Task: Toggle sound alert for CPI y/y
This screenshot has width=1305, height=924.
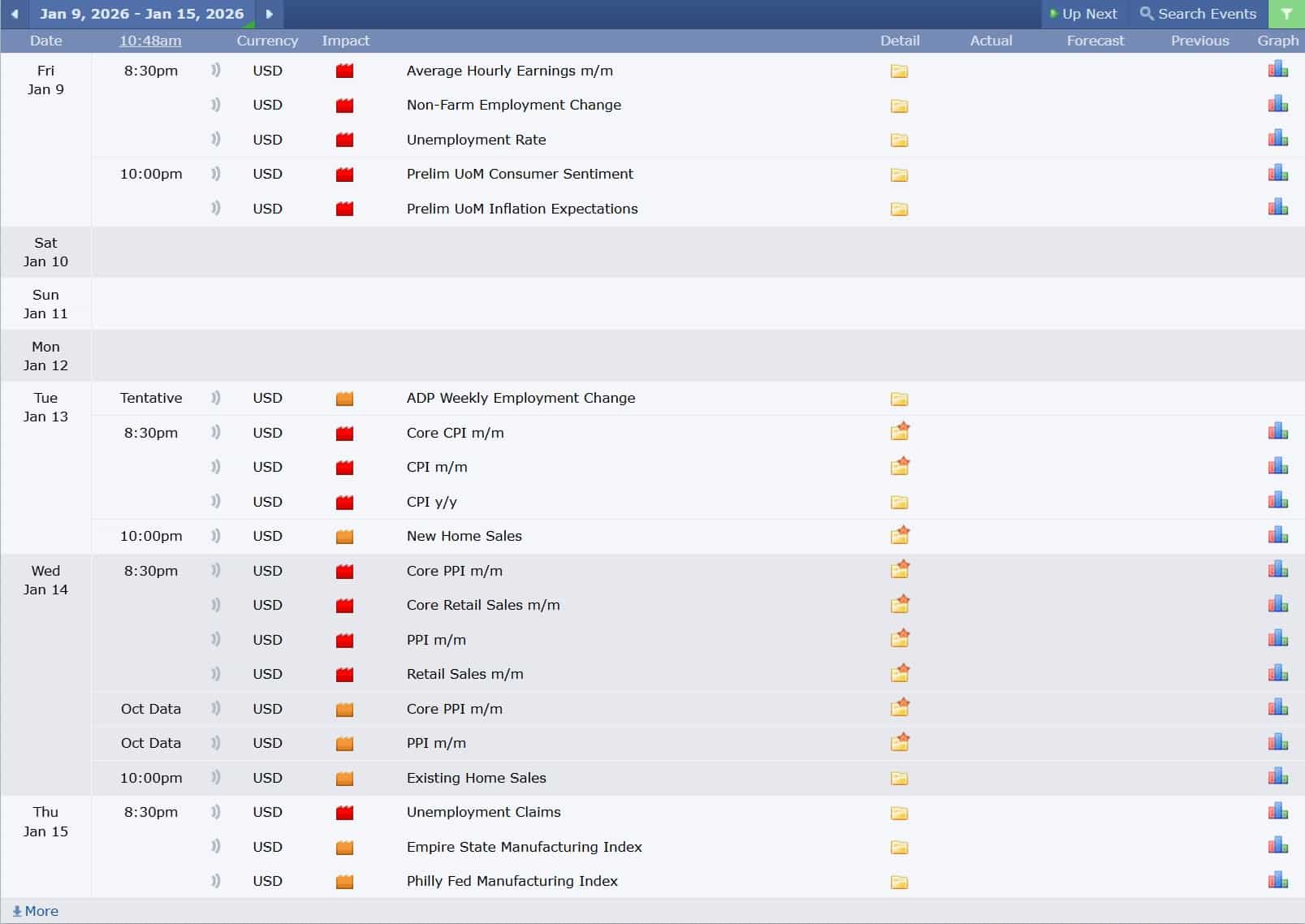Action: point(215,502)
